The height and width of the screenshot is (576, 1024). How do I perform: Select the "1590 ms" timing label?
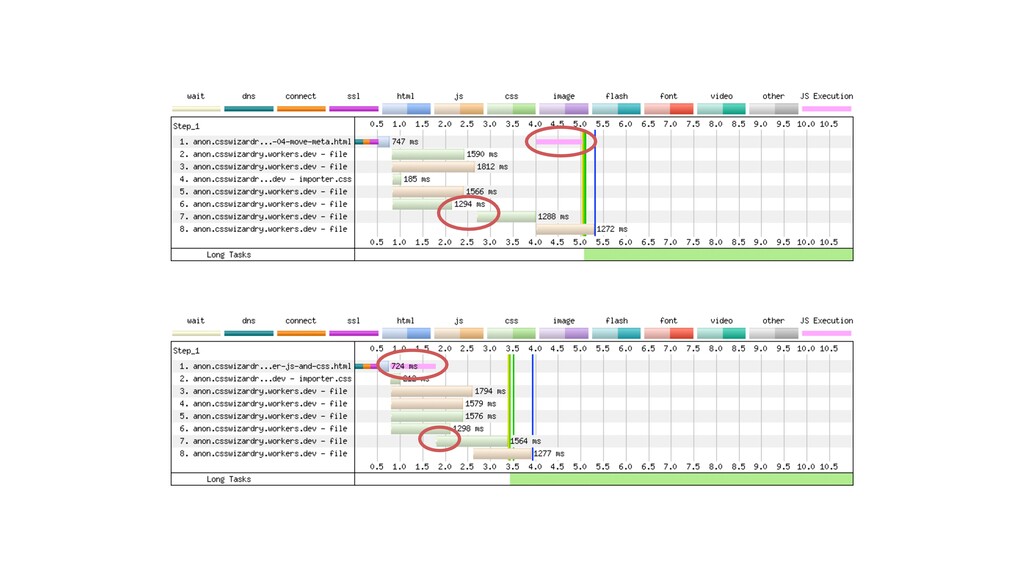click(482, 154)
